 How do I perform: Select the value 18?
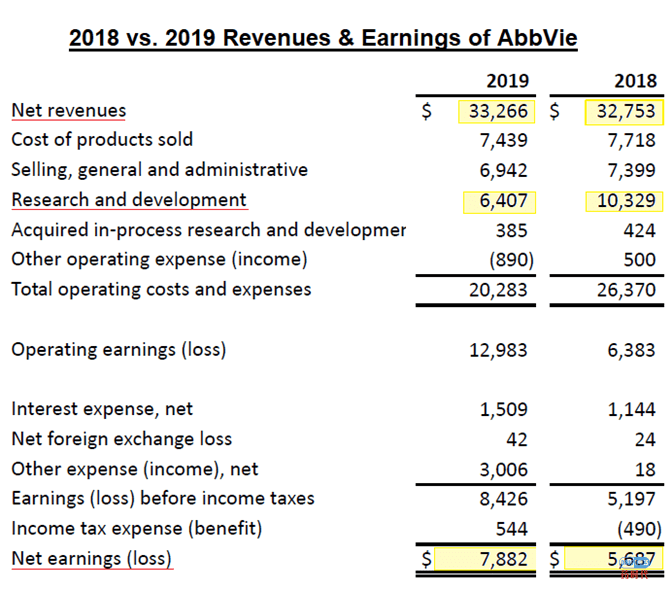(645, 470)
